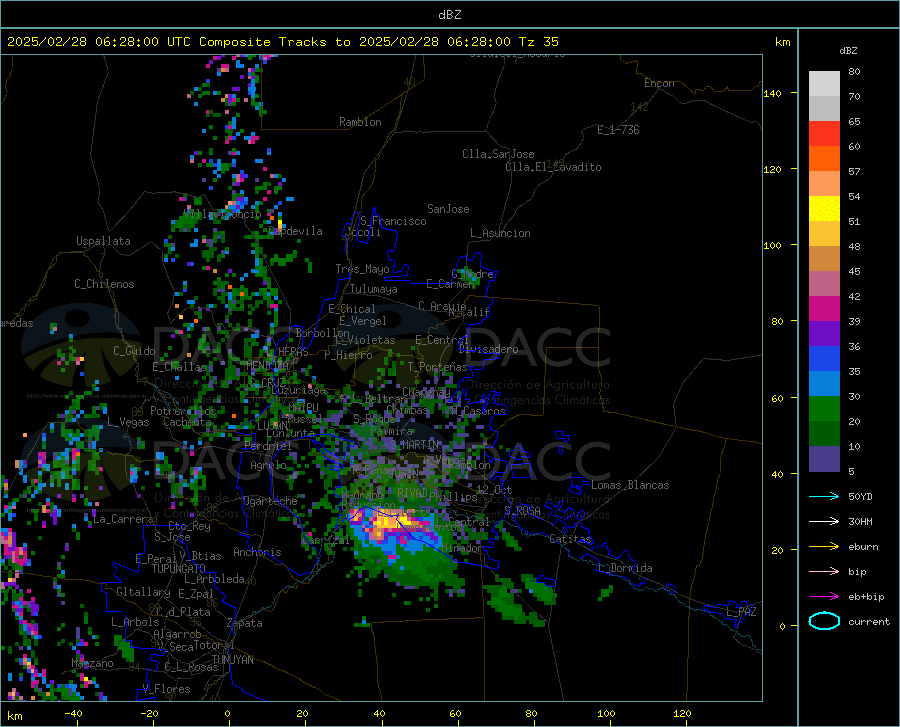Click the Tulumaya place label
Screen dimensions: 900x727
point(373,289)
